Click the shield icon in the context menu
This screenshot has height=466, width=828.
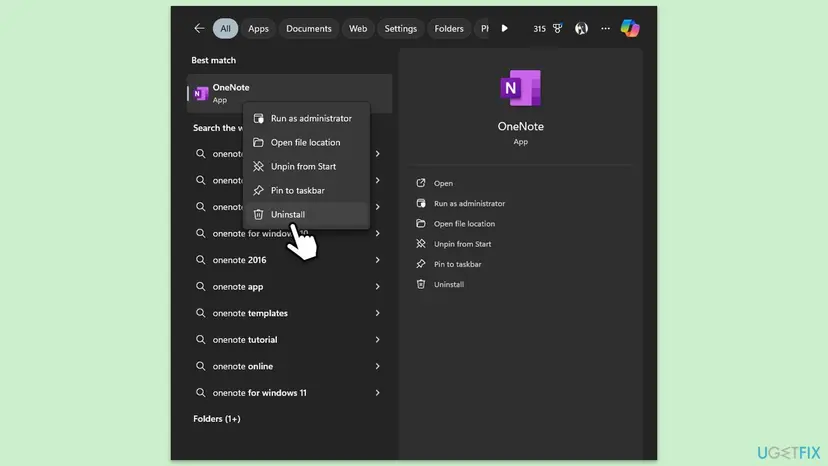(258, 118)
